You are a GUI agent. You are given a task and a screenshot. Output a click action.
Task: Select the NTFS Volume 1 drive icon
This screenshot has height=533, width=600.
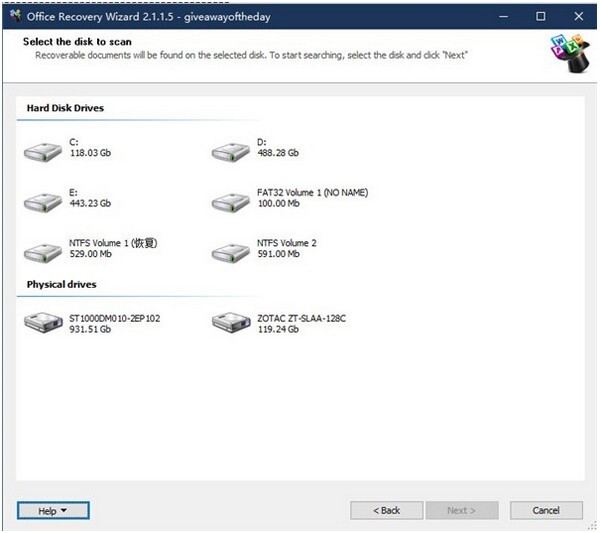click(43, 253)
